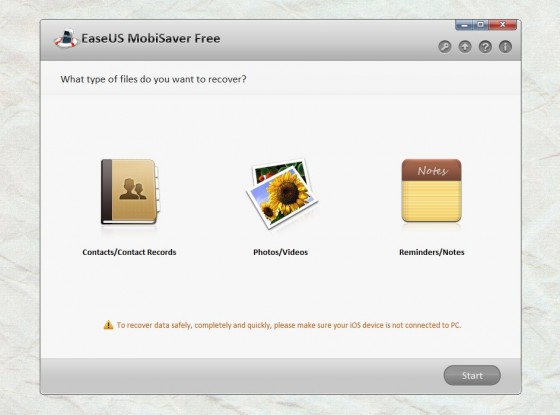Click the 'Photos/Videos' label
The height and width of the screenshot is (415, 560).
tap(280, 252)
